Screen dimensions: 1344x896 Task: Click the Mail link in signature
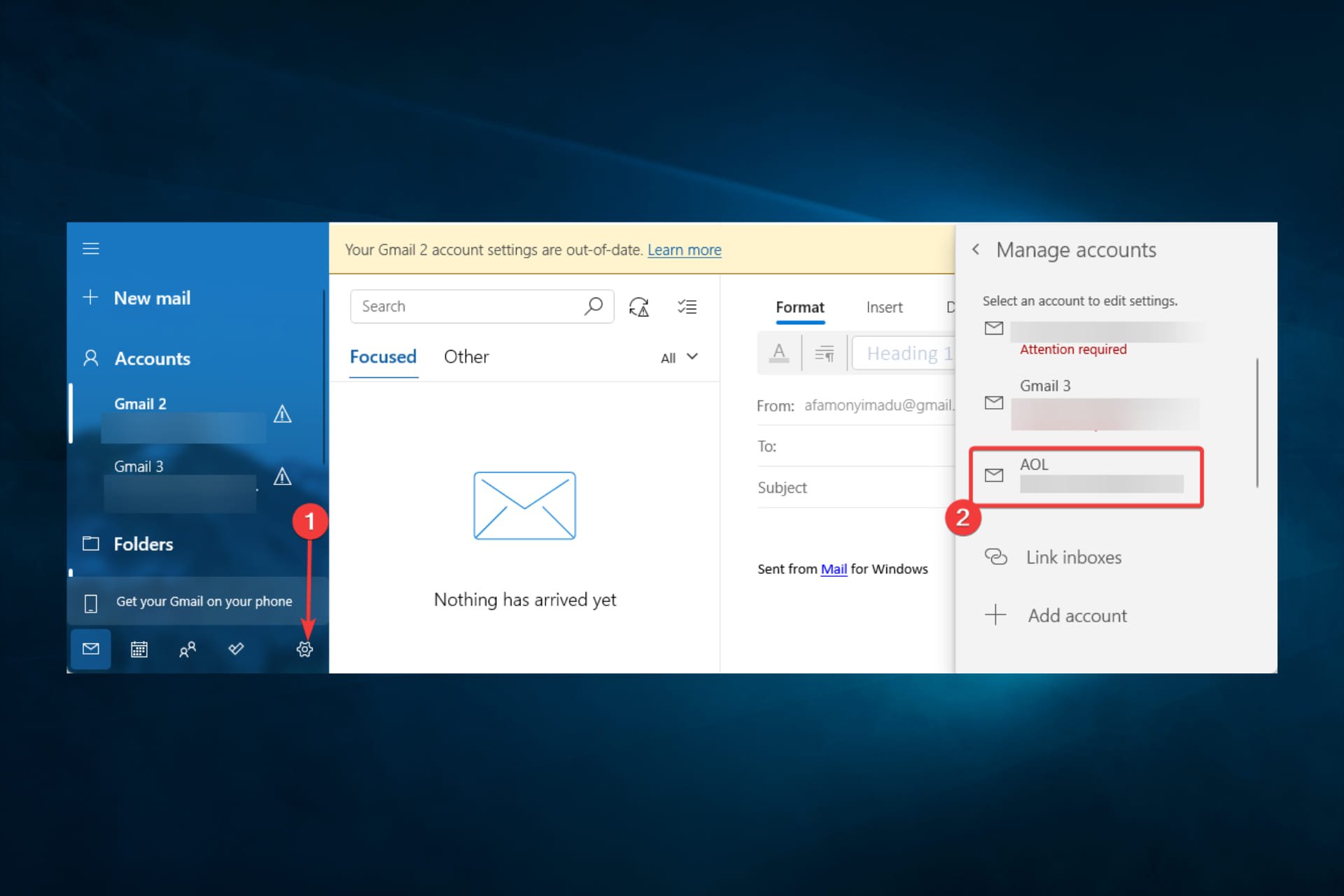(834, 569)
